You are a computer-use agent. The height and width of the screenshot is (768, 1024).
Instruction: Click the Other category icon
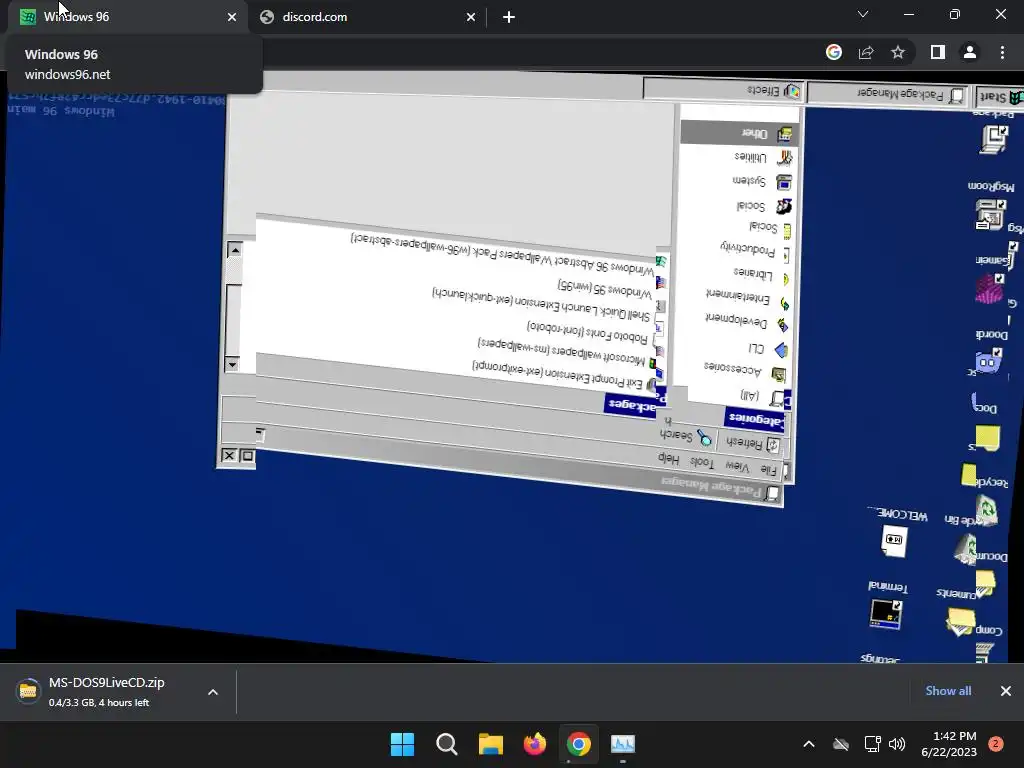click(785, 135)
